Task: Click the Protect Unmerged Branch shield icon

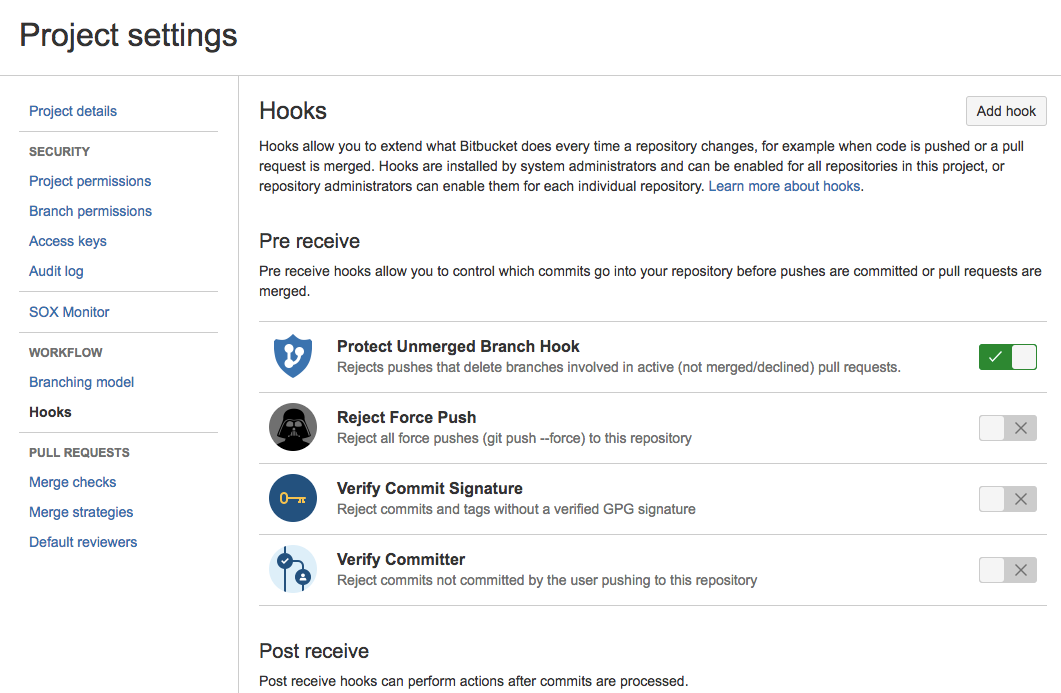Action: pyautogui.click(x=293, y=356)
